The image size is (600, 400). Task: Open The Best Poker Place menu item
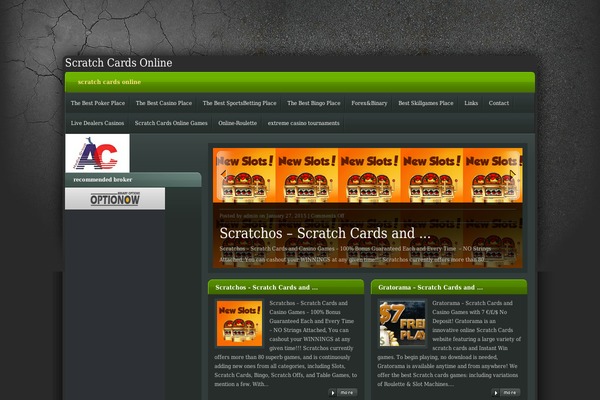tap(98, 103)
